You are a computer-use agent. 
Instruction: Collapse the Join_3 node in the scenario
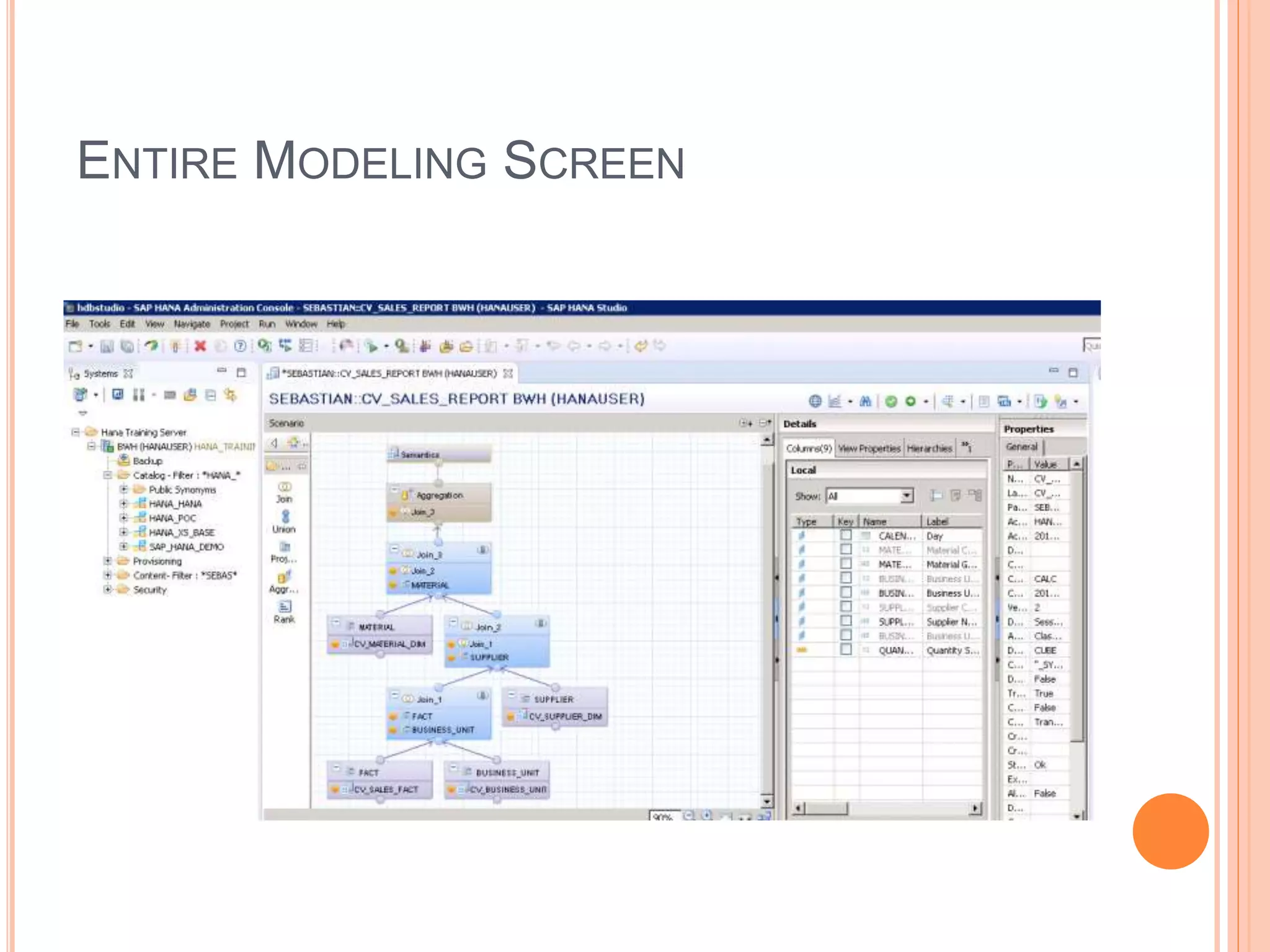click(394, 549)
